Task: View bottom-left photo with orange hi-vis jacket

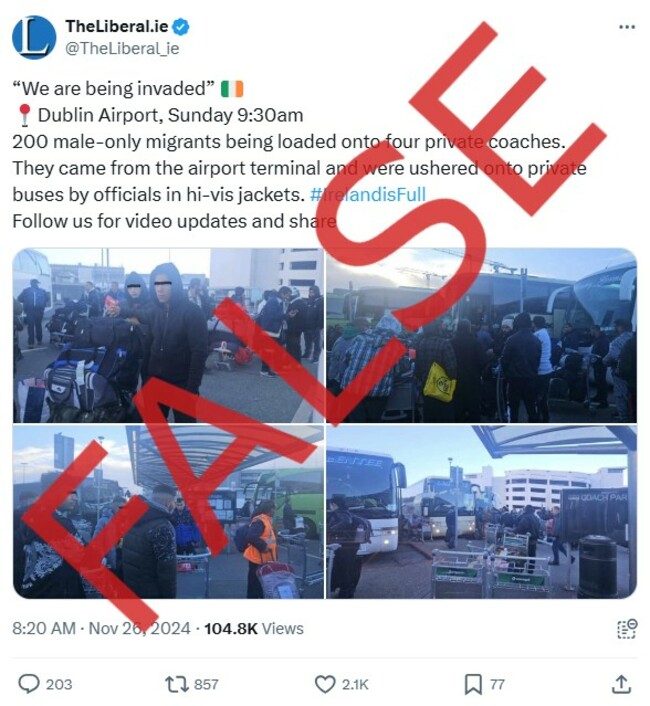Action: pyautogui.click(x=168, y=512)
